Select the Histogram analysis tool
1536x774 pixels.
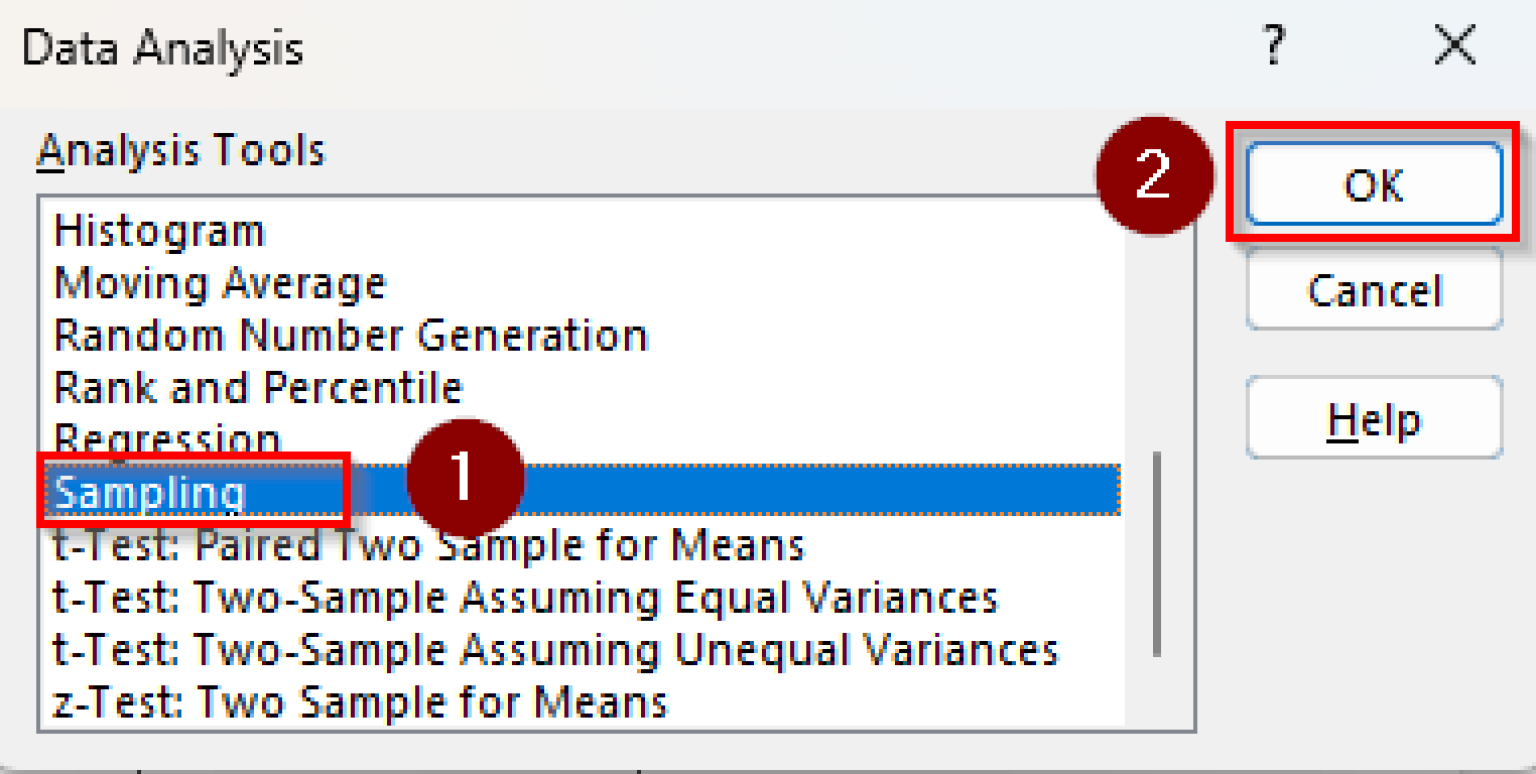pos(160,230)
